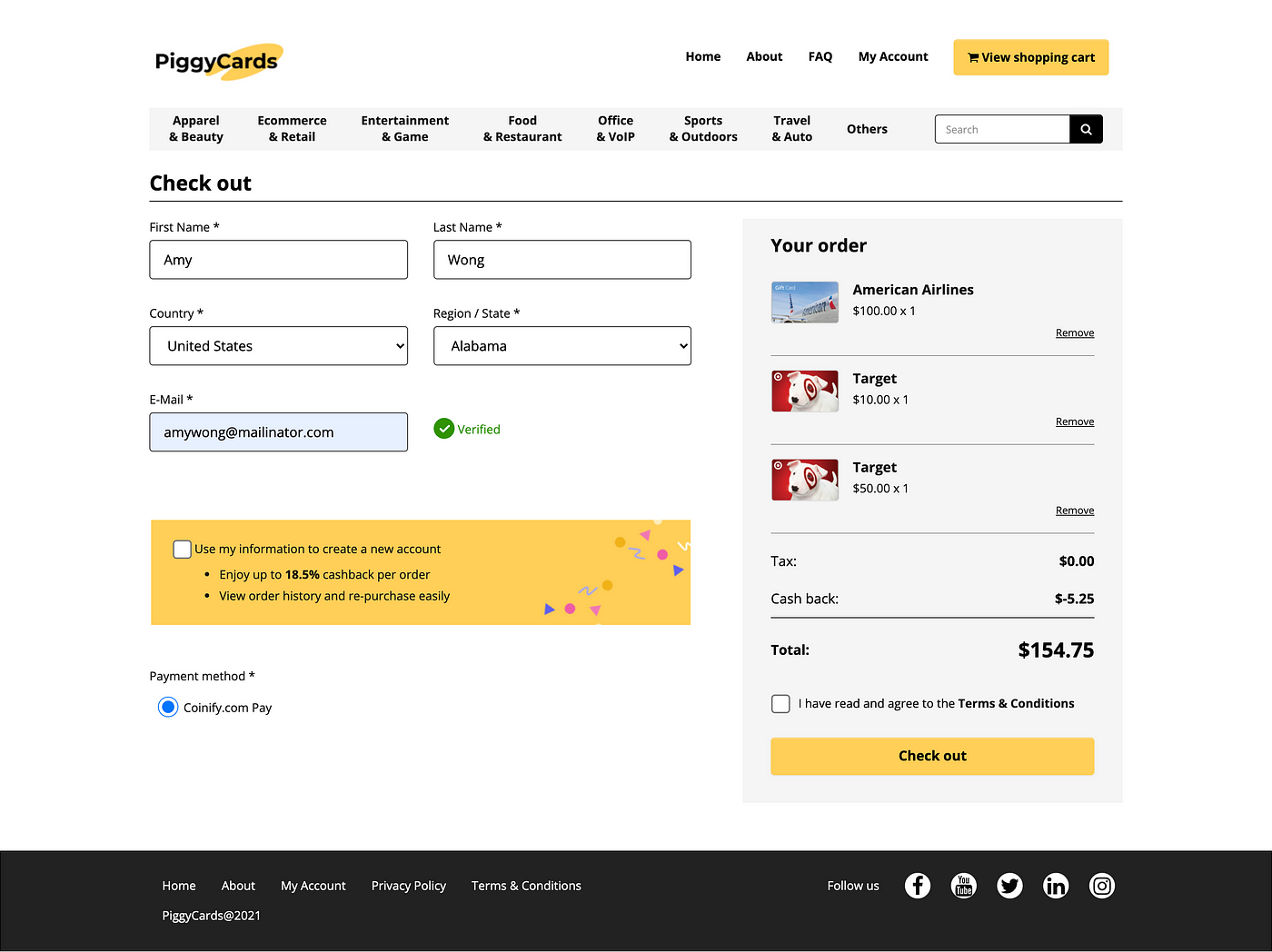Open Privacy Policy in footer
This screenshot has height=952, width=1272.
409,886
